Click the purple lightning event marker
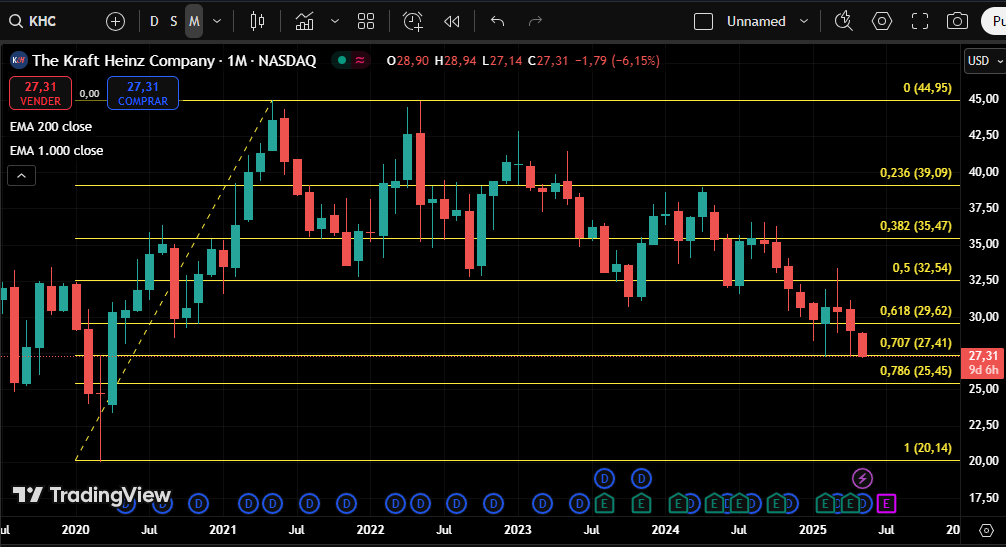Viewport: 1006px width, 547px height. tap(862, 478)
